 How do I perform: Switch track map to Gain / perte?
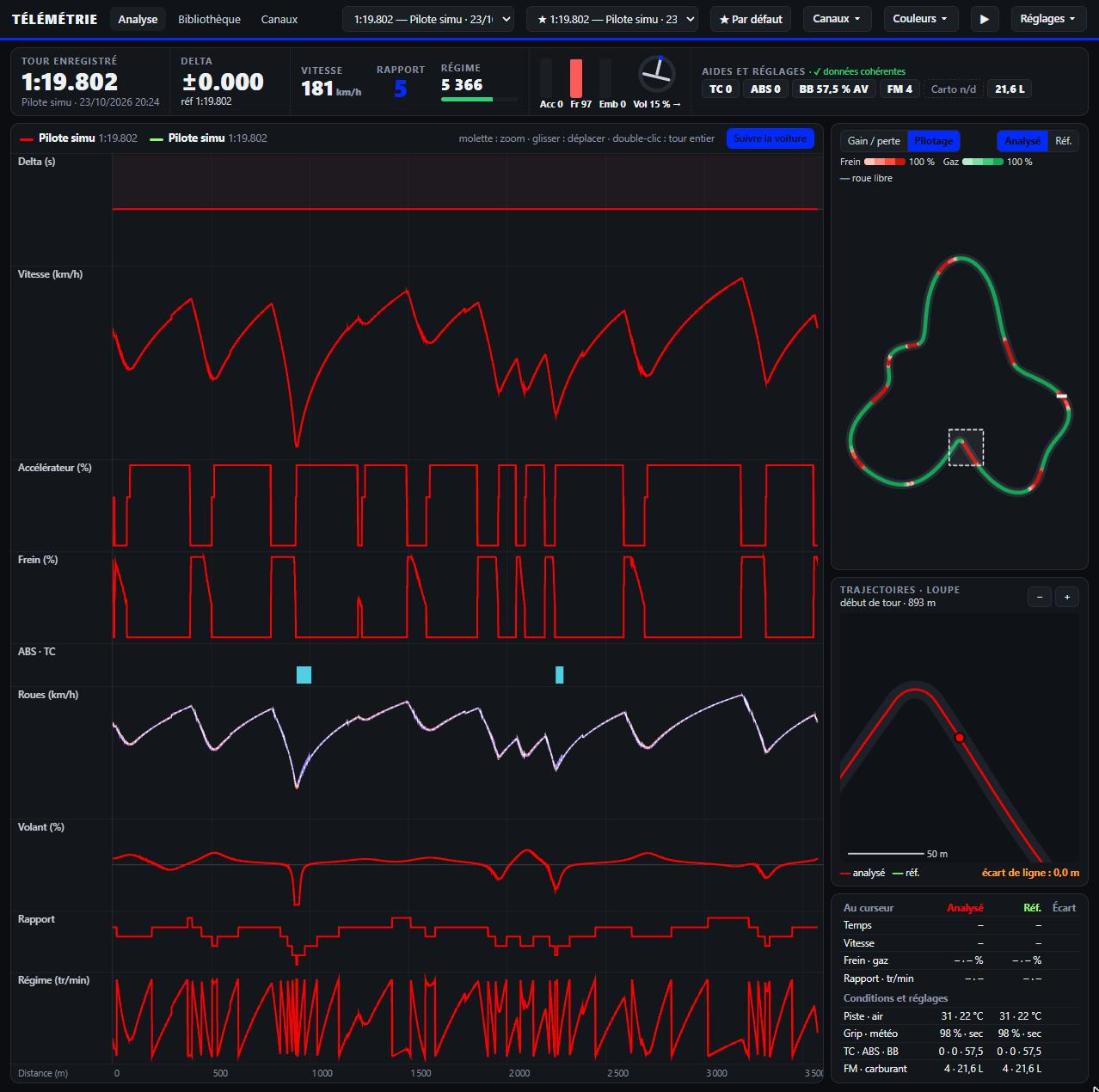[873, 141]
